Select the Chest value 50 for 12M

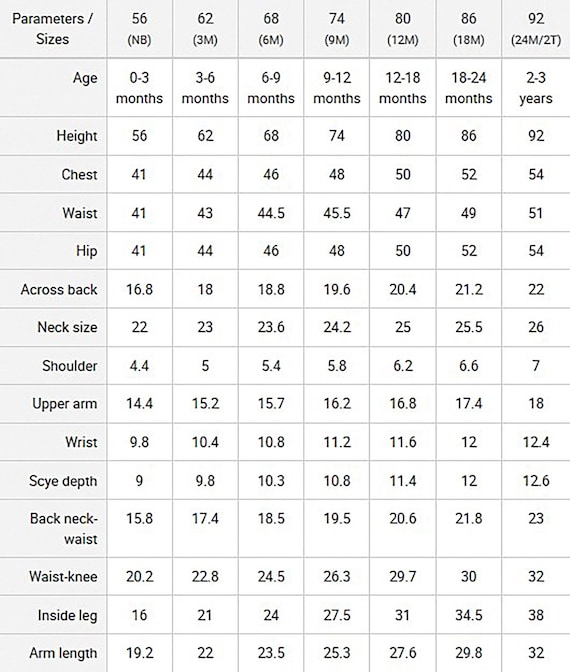tap(402, 174)
